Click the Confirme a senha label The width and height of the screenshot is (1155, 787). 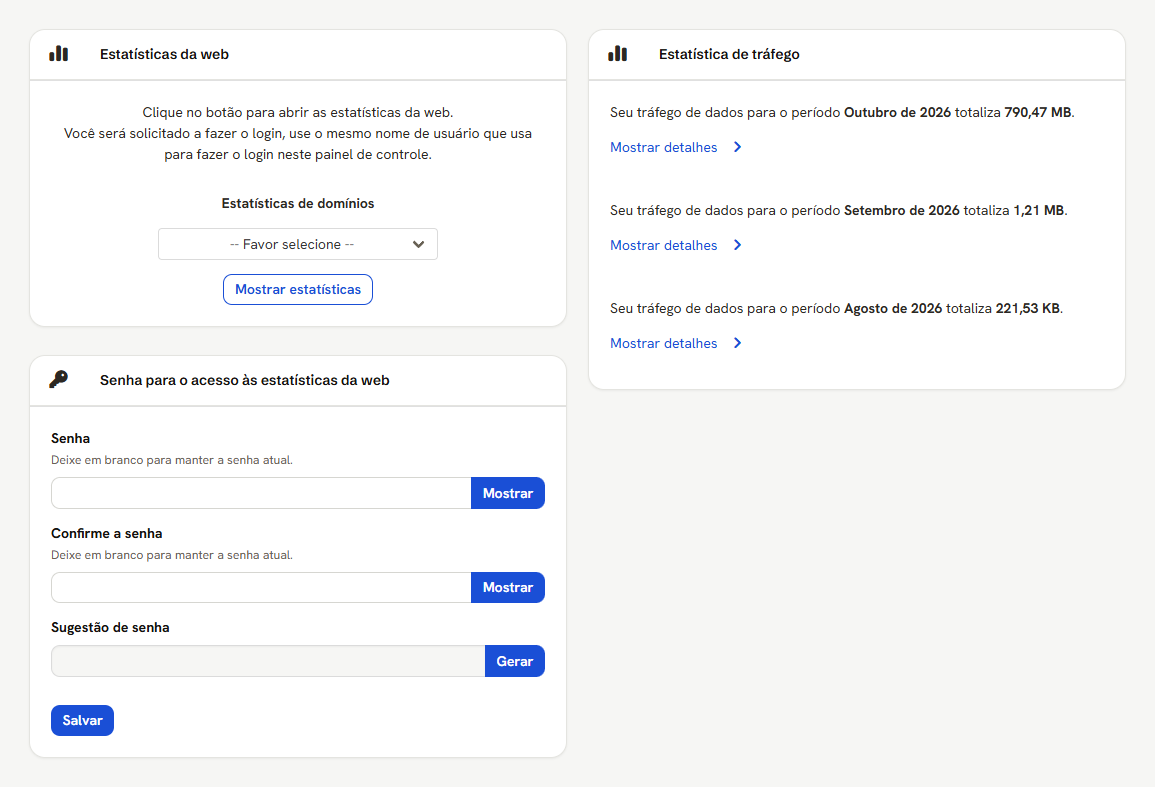click(x=107, y=533)
